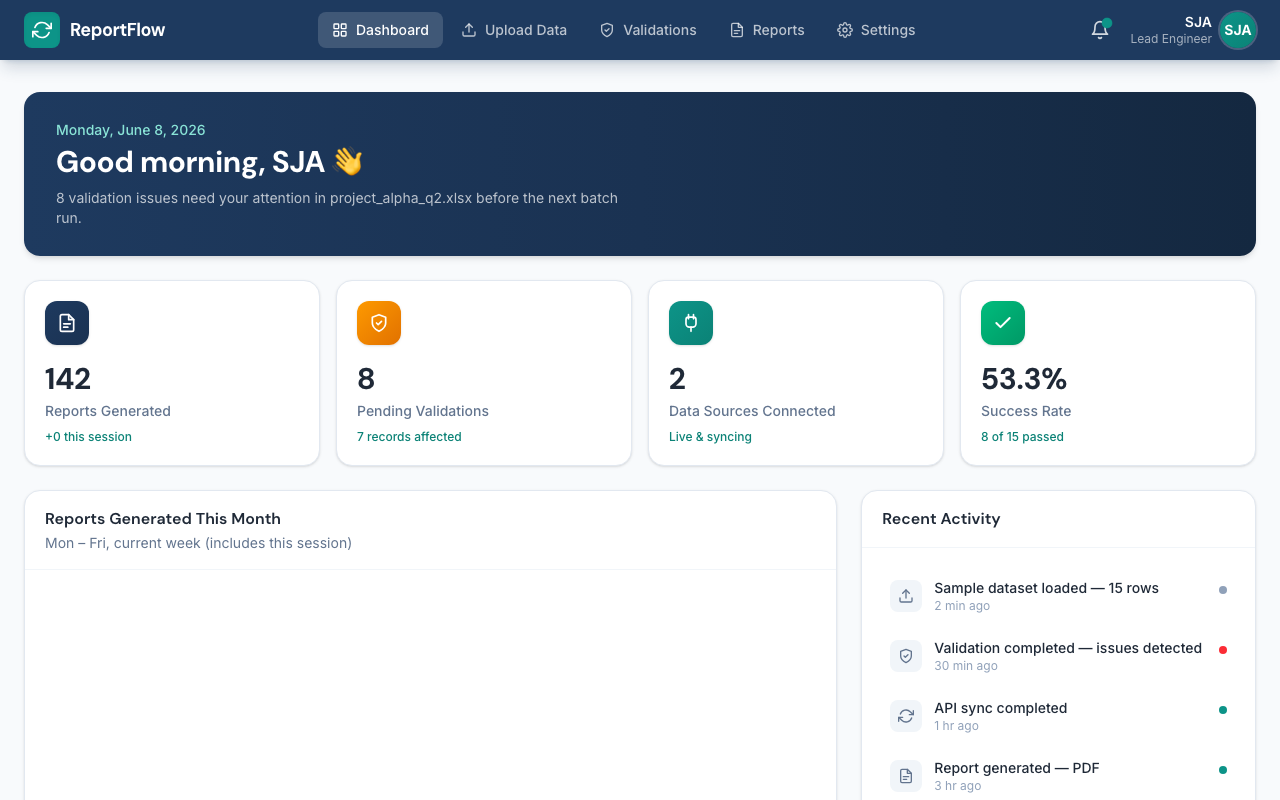The image size is (1280, 800).
Task: Click the gray status dot for Sample dataset loaded
Action: click(1223, 590)
